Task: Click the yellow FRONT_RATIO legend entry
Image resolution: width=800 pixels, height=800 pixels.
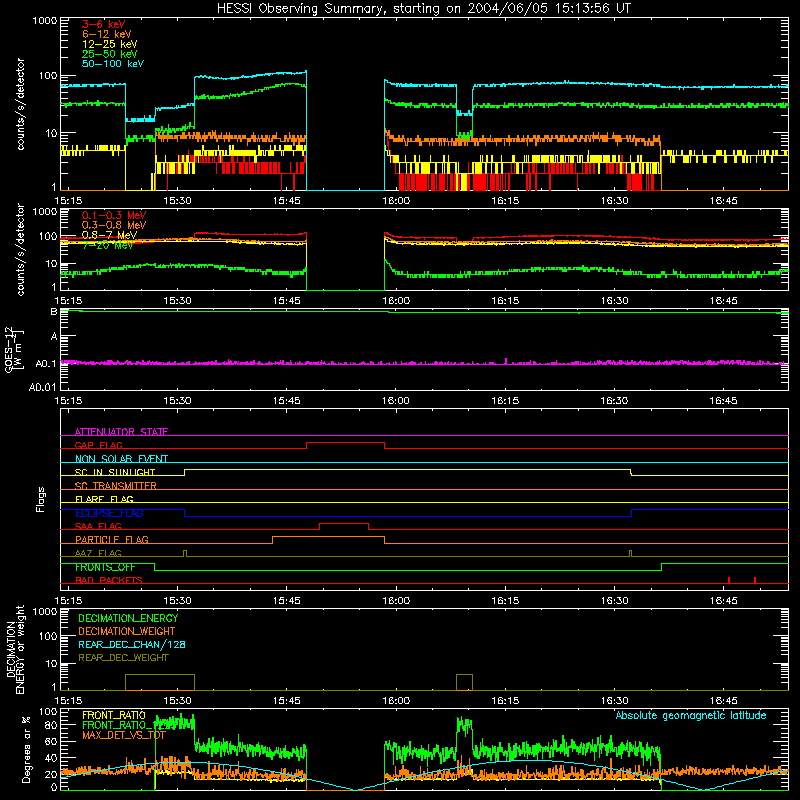Action: 114,715
